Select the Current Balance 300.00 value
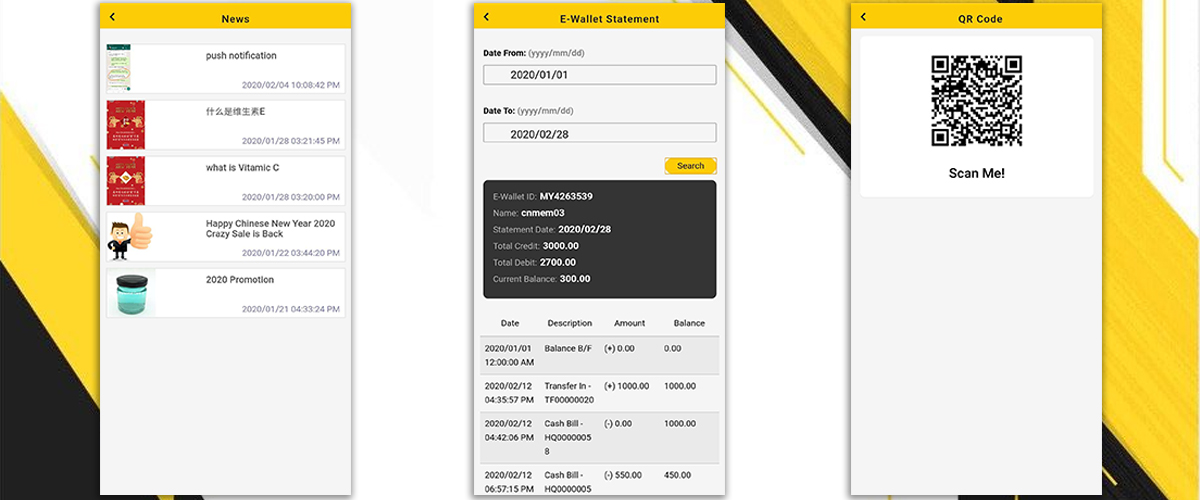Image resolution: width=1200 pixels, height=500 pixels. tap(575, 279)
